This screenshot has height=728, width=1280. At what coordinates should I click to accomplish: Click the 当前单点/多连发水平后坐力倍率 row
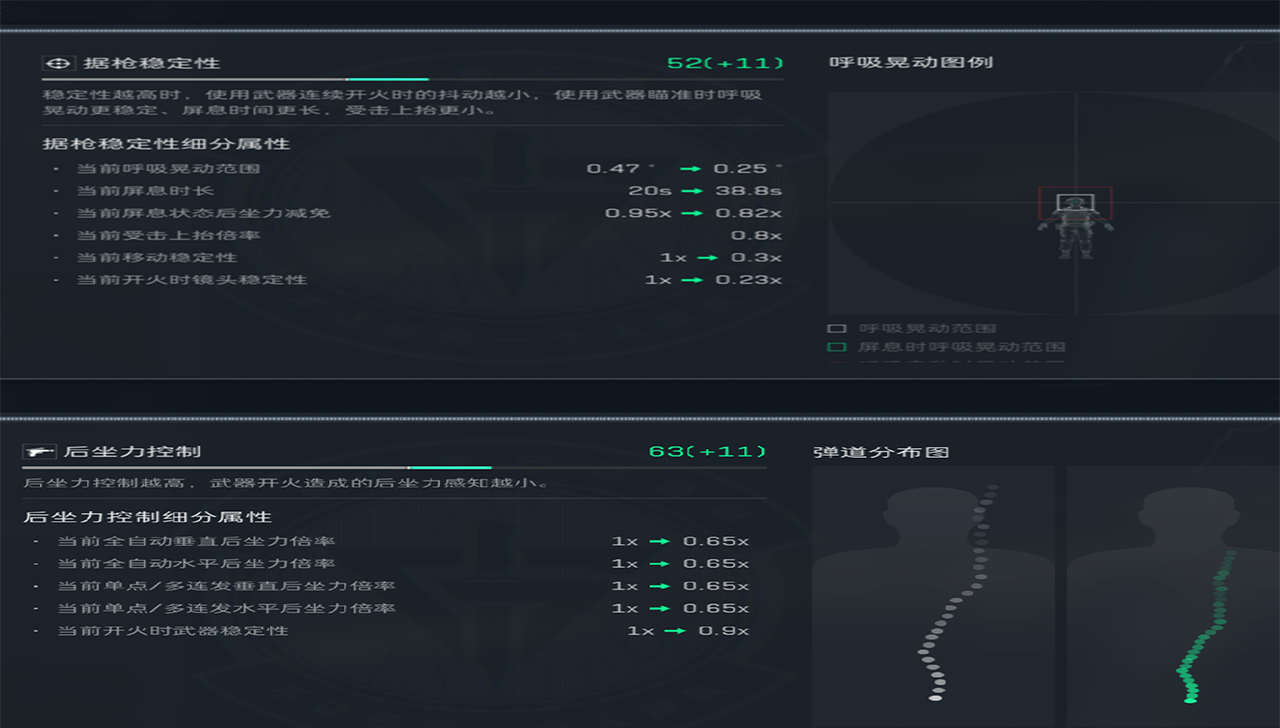click(x=226, y=609)
